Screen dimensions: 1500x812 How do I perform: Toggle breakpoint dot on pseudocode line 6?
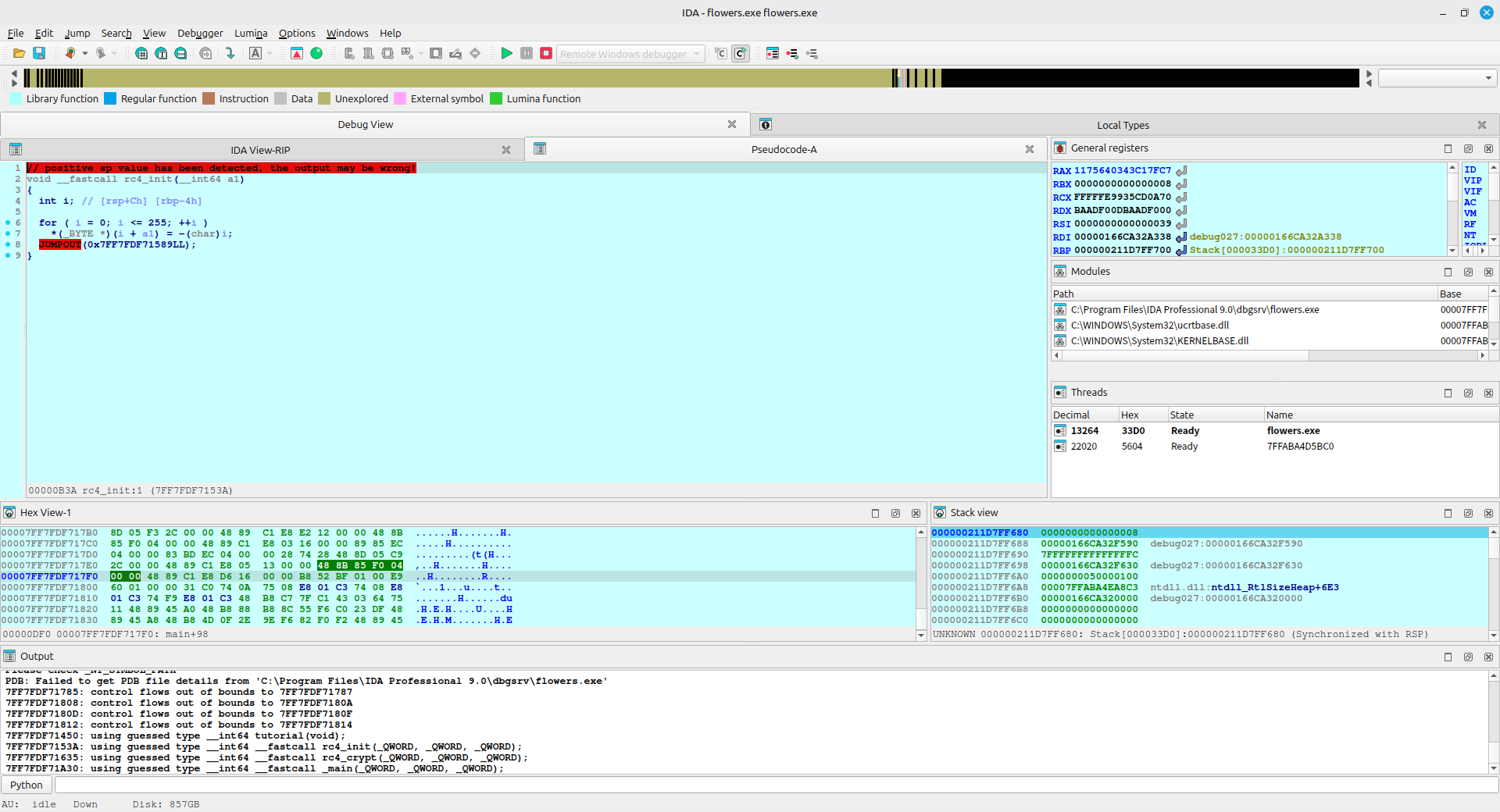[x=8, y=223]
